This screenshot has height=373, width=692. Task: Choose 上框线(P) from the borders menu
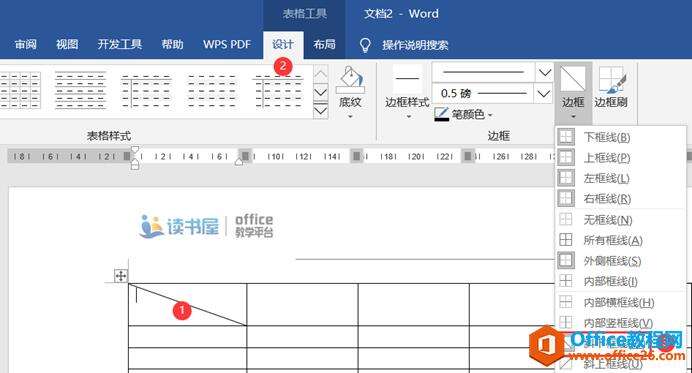pyautogui.click(x=621, y=158)
